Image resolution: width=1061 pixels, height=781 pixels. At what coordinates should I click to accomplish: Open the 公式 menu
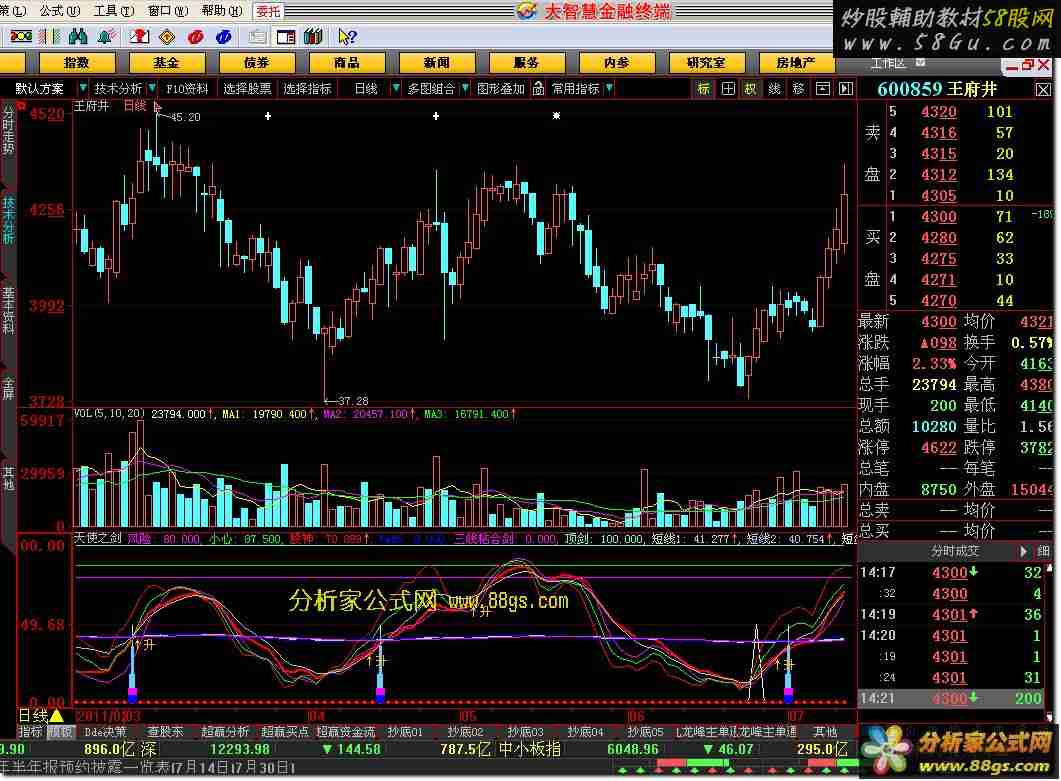60,11
